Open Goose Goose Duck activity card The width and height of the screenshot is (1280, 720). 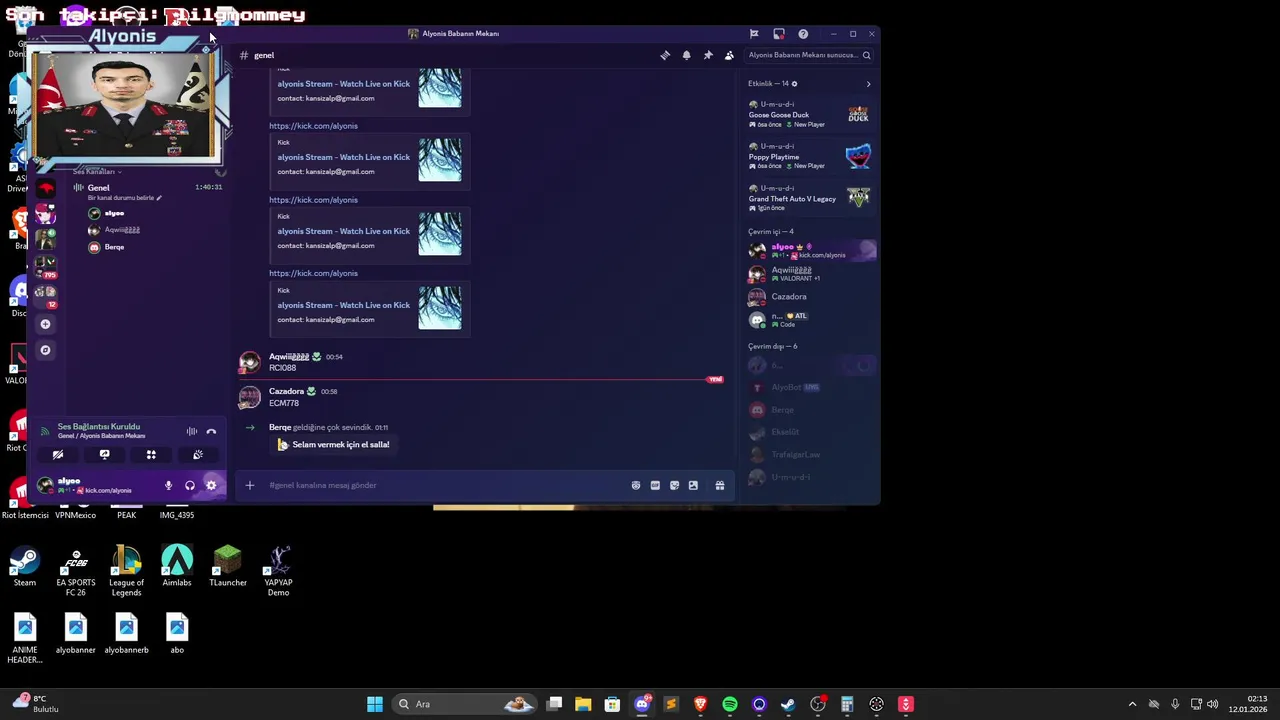(810, 115)
